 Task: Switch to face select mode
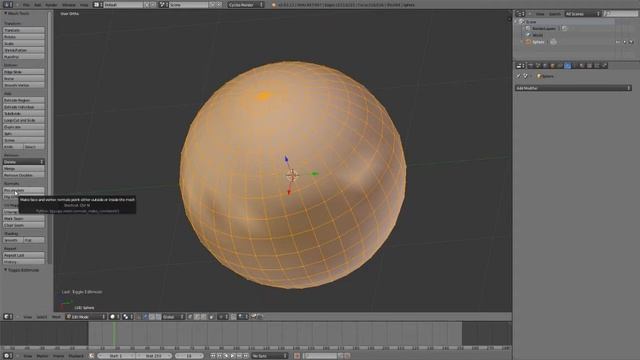click(203, 317)
